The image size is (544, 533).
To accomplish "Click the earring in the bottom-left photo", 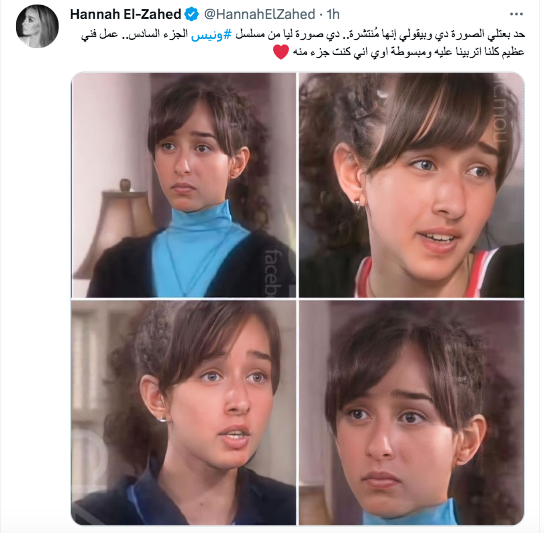I will click(x=162, y=419).
